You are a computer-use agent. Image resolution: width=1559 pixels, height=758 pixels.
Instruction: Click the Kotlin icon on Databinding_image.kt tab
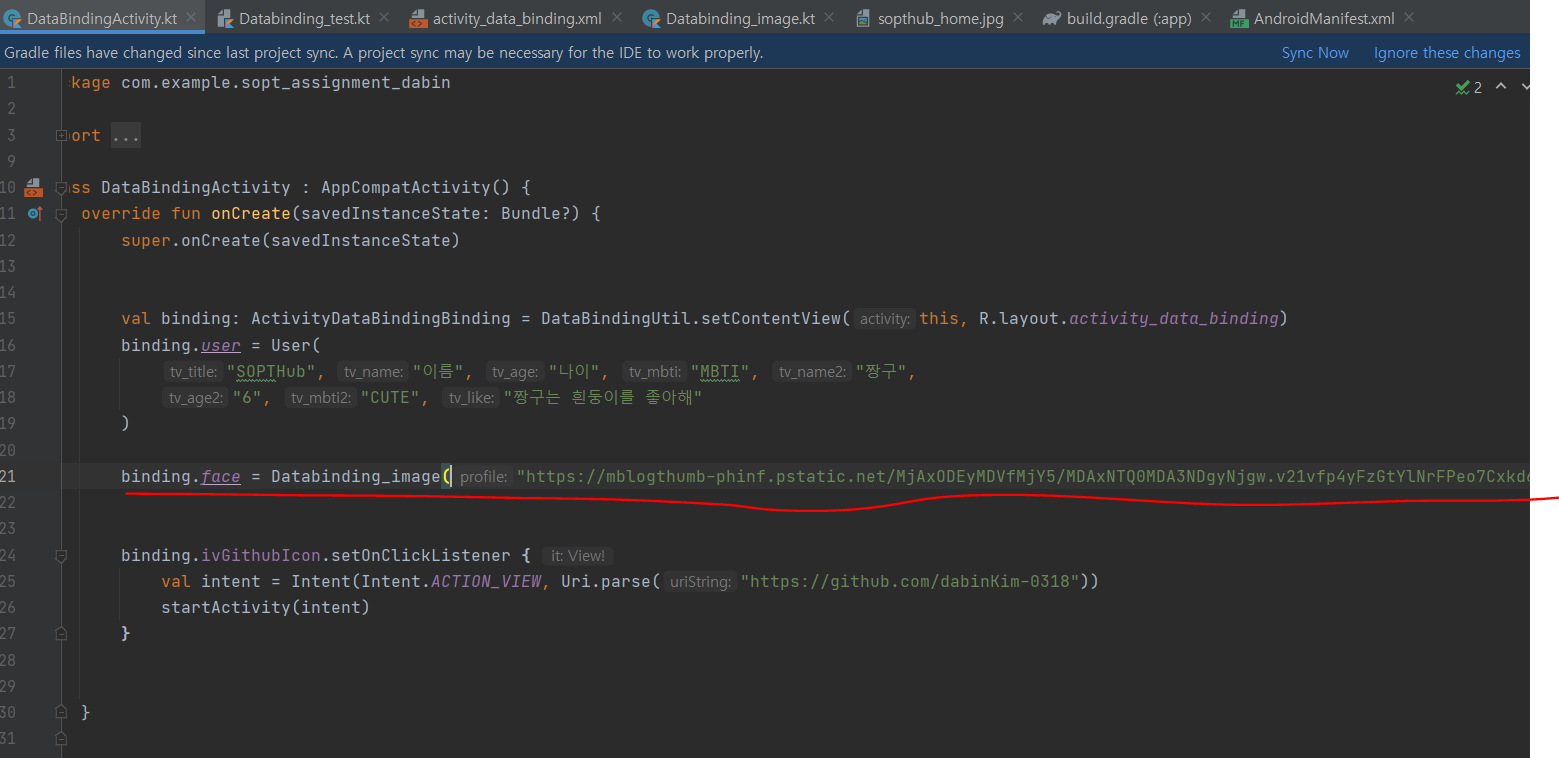pos(651,18)
